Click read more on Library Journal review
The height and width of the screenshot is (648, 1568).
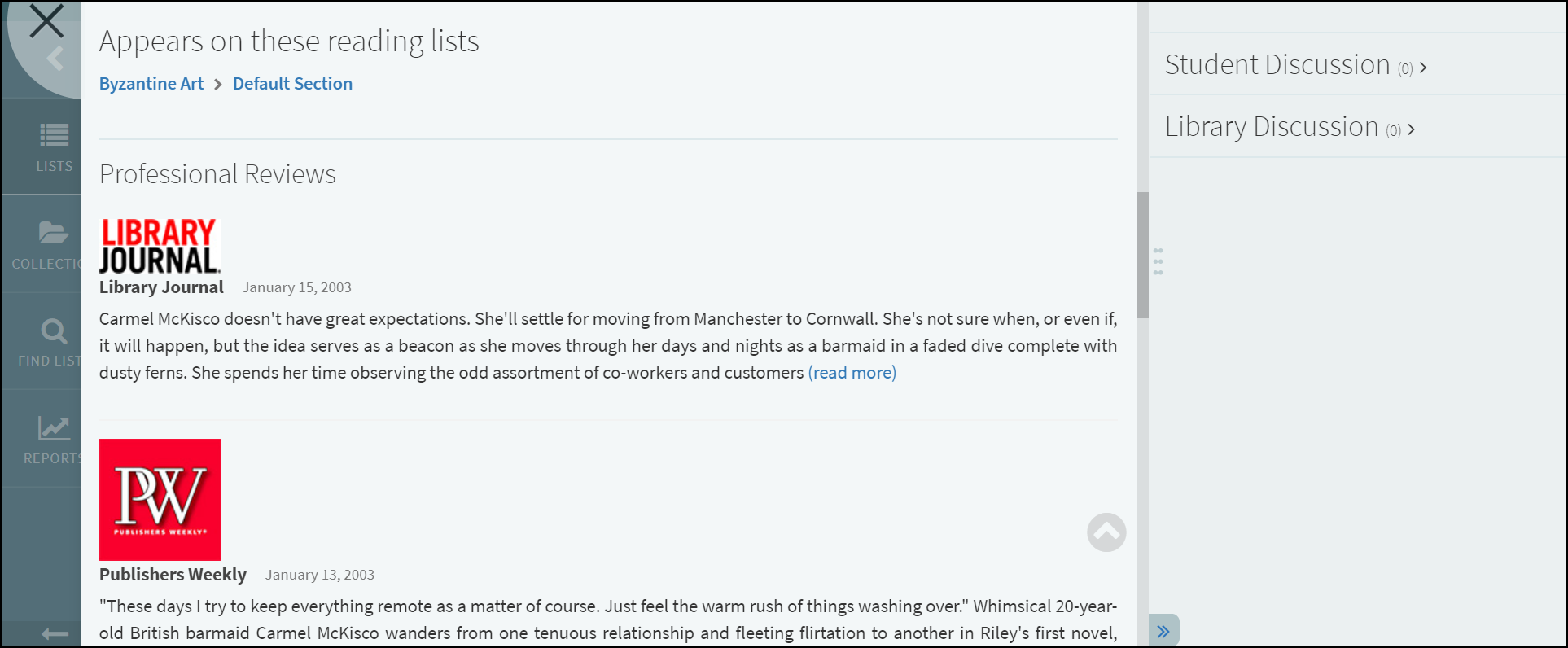pyautogui.click(x=852, y=373)
